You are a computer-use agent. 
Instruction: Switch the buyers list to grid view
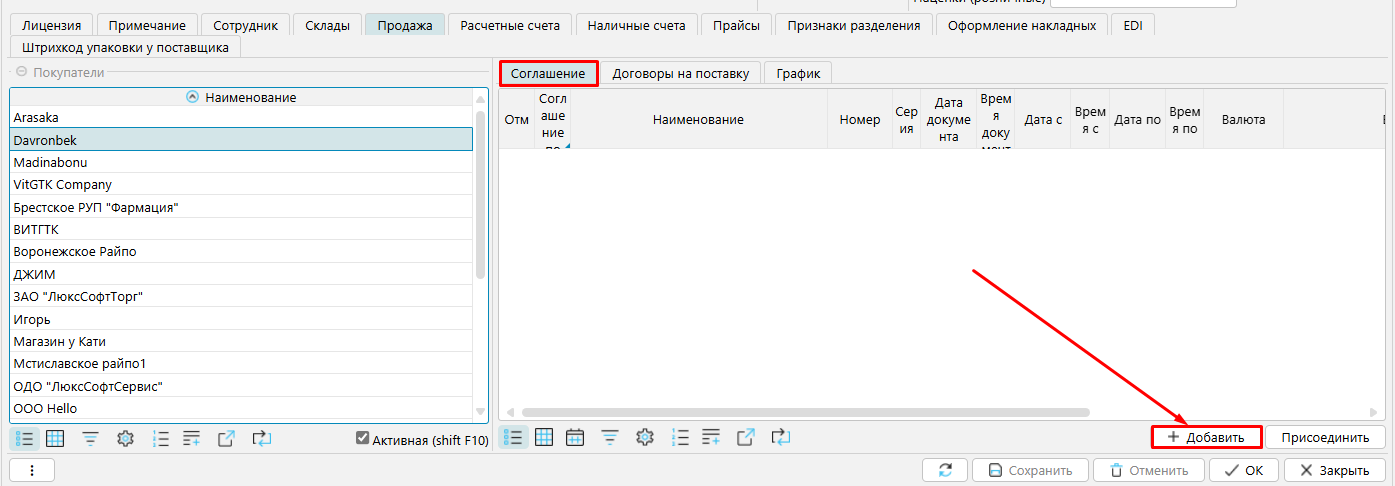coord(55,438)
